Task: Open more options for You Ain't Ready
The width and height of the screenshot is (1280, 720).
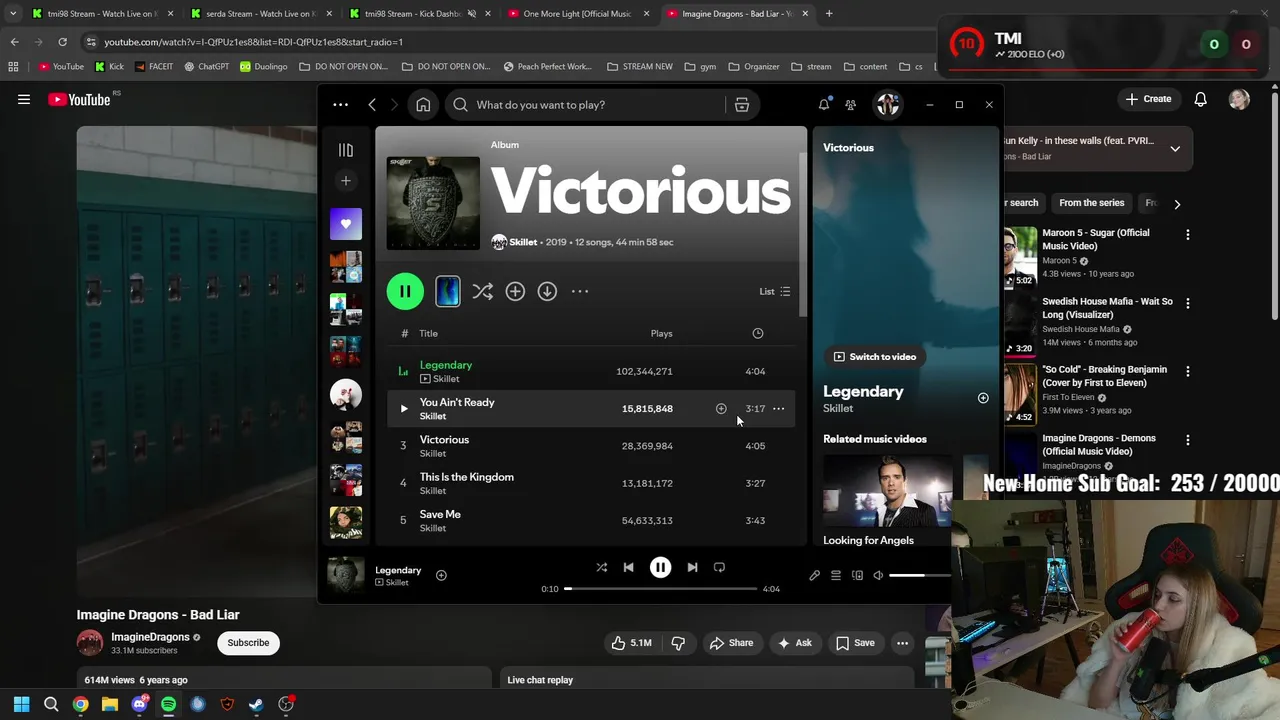Action: click(x=778, y=408)
